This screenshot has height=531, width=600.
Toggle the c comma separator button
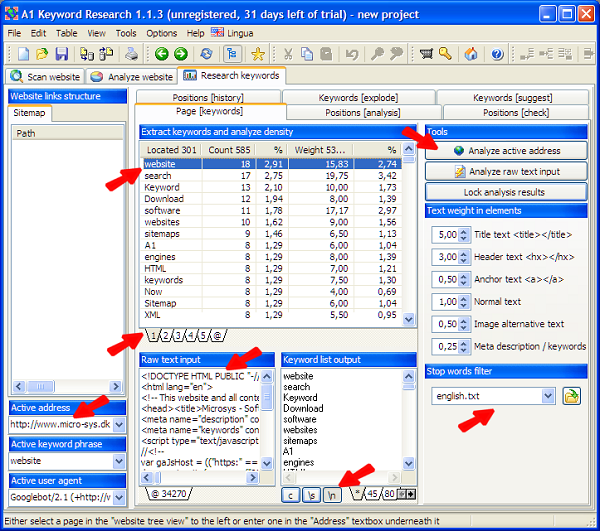coord(291,492)
